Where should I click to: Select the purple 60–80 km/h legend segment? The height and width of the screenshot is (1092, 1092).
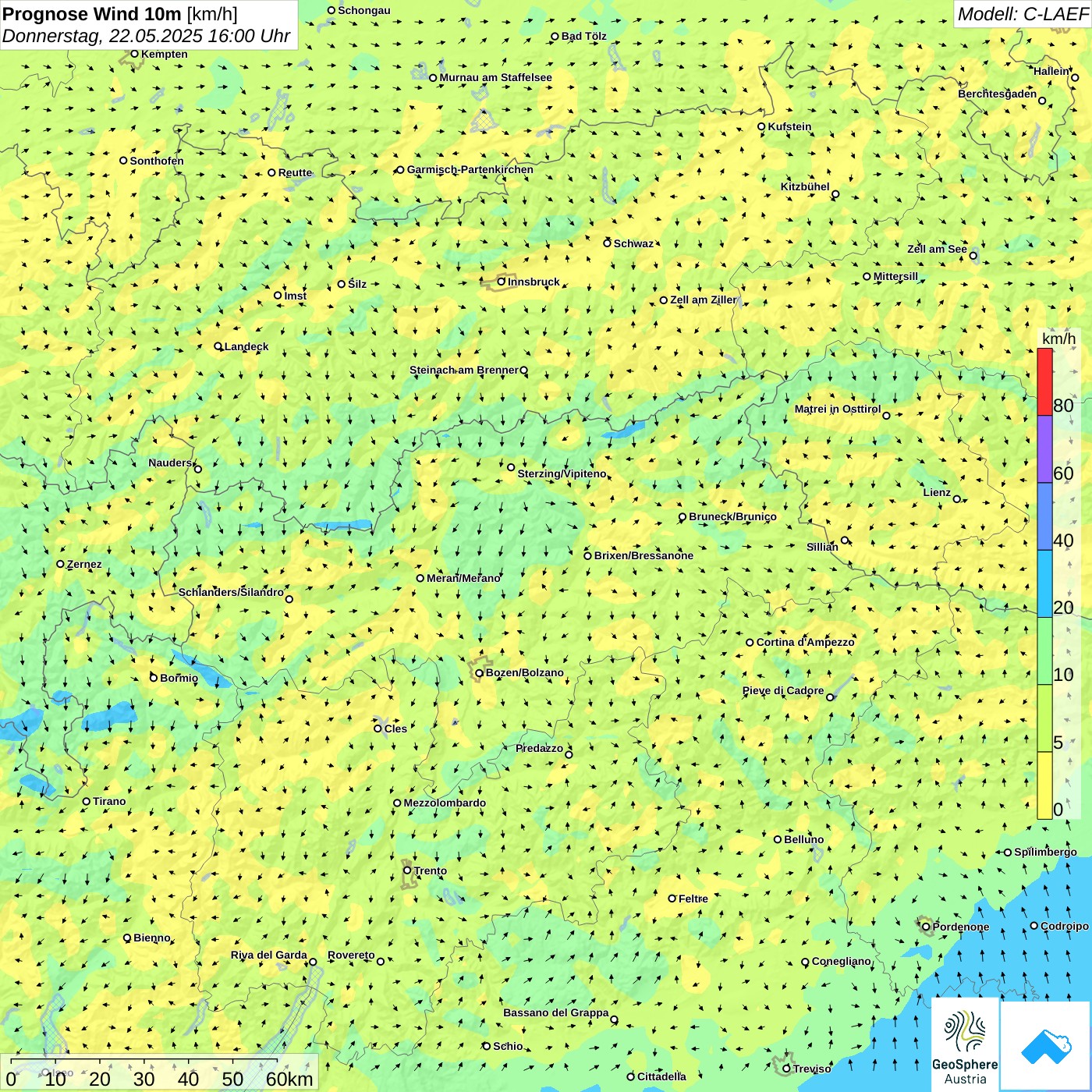click(x=1044, y=449)
